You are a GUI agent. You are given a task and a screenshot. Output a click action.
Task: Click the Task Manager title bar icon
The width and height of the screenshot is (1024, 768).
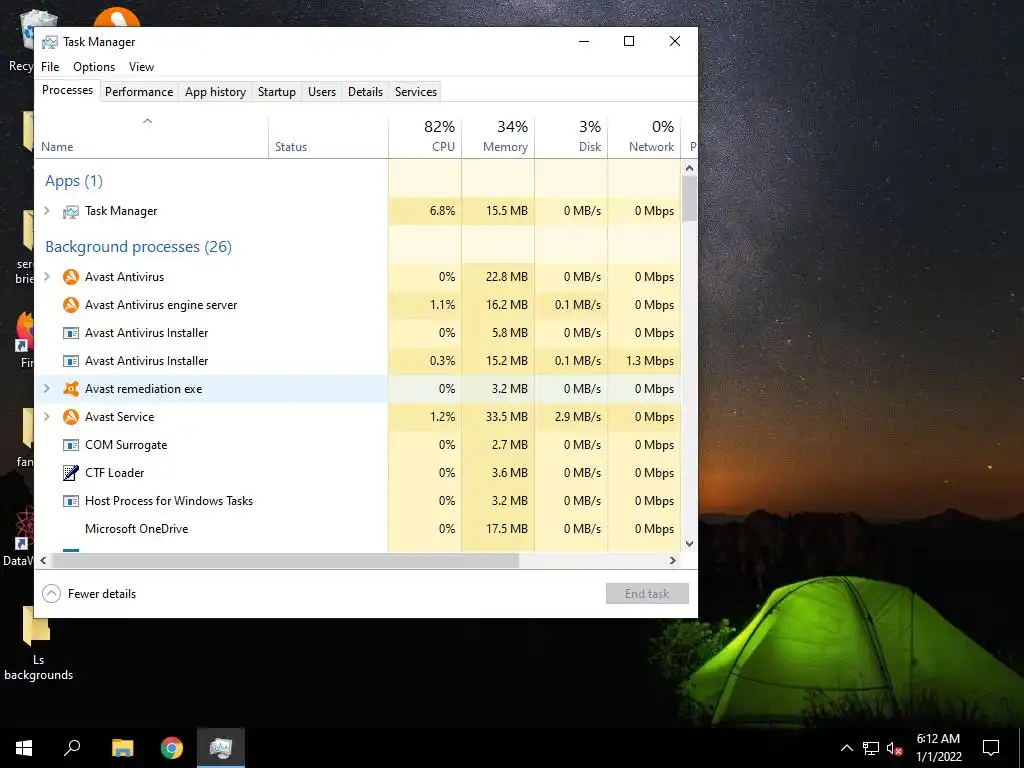[x=50, y=42]
